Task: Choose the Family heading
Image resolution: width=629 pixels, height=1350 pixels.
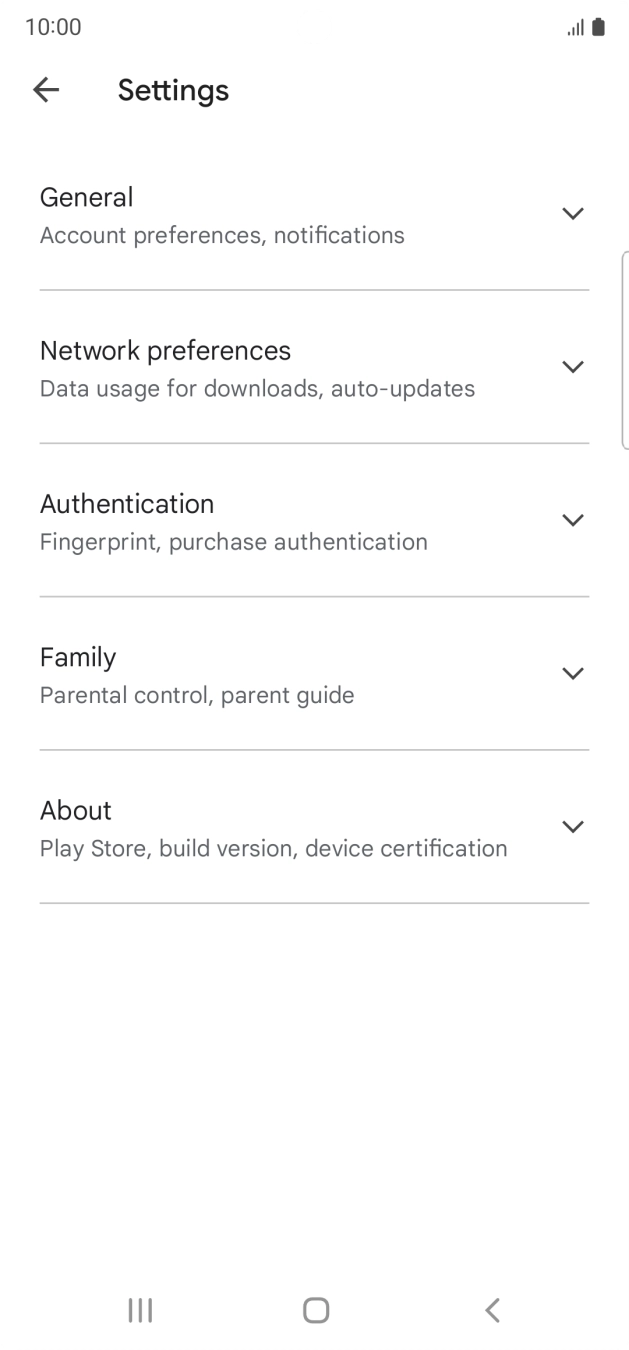Action: click(78, 657)
